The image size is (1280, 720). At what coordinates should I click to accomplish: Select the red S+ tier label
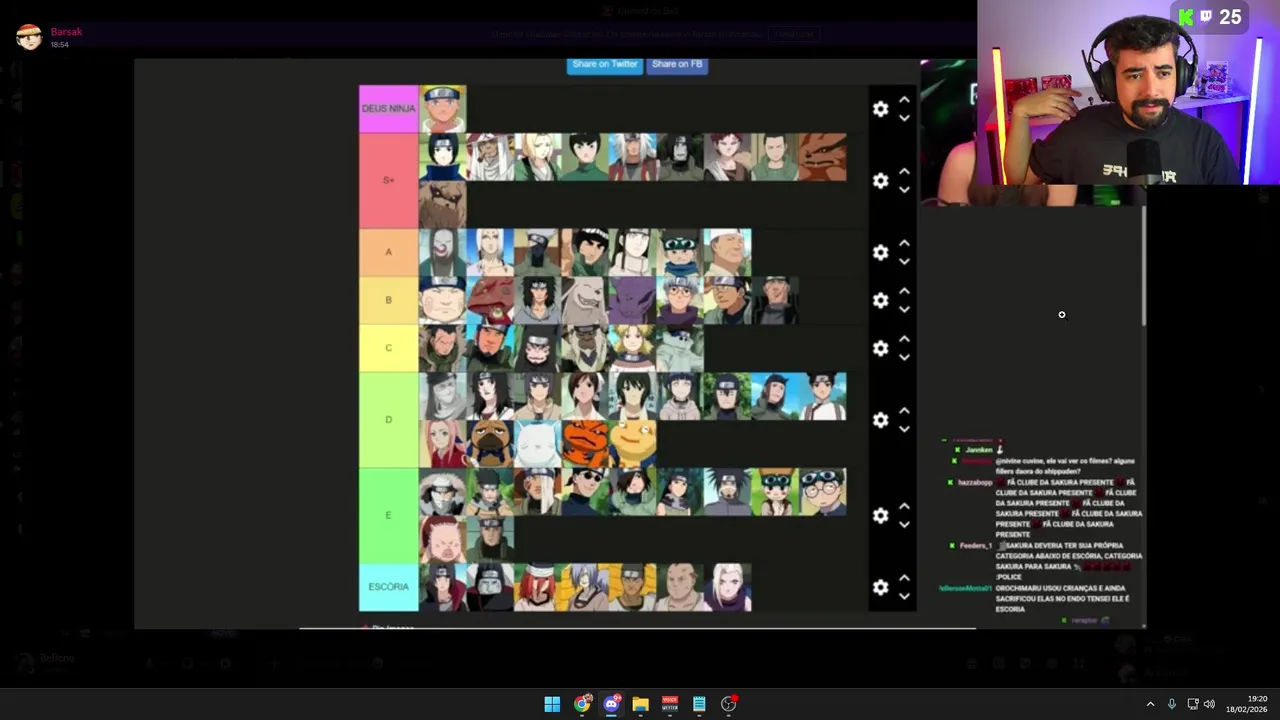389,181
